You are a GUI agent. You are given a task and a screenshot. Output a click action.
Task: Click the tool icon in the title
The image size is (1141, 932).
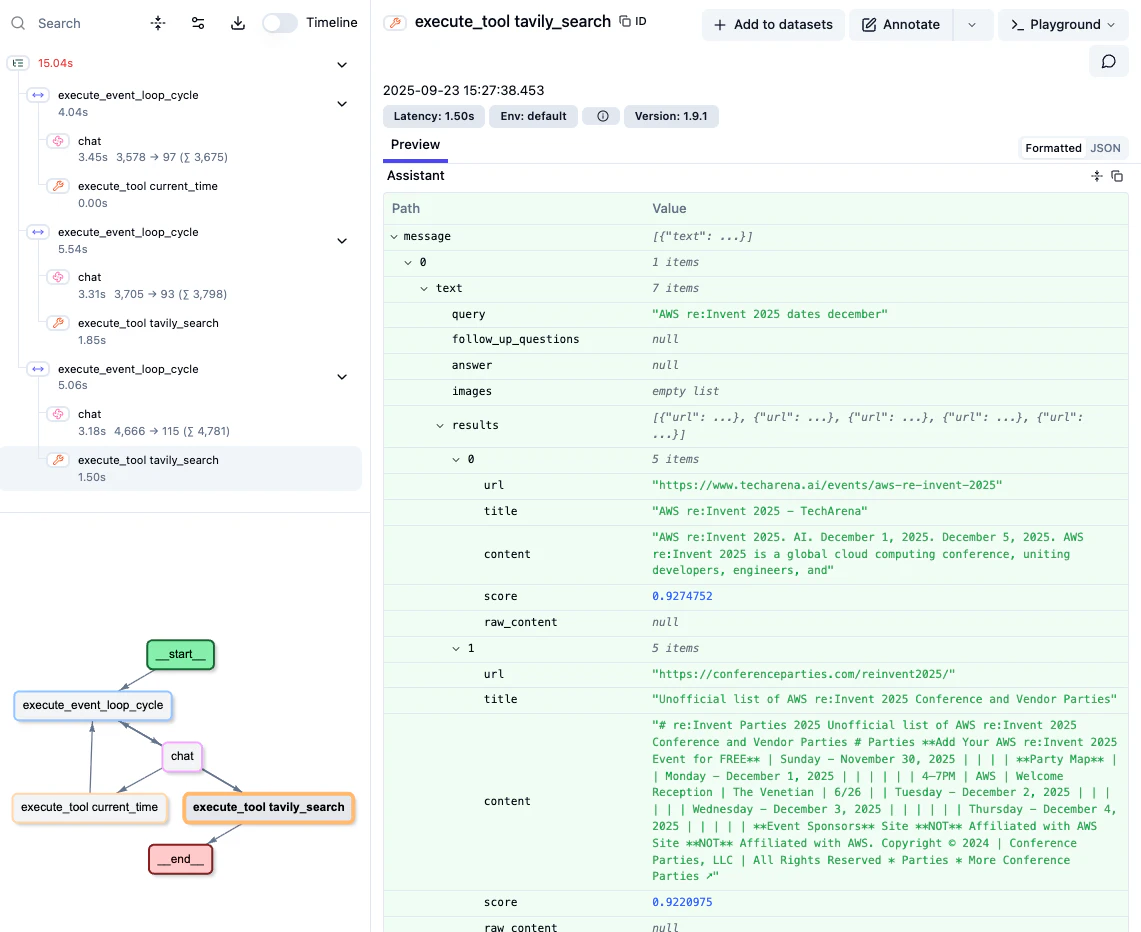coord(395,23)
